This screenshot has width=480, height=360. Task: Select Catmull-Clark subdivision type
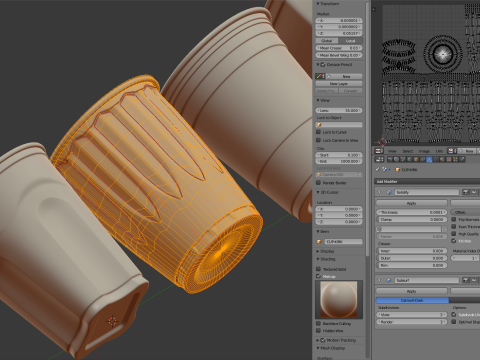[x=412, y=300]
